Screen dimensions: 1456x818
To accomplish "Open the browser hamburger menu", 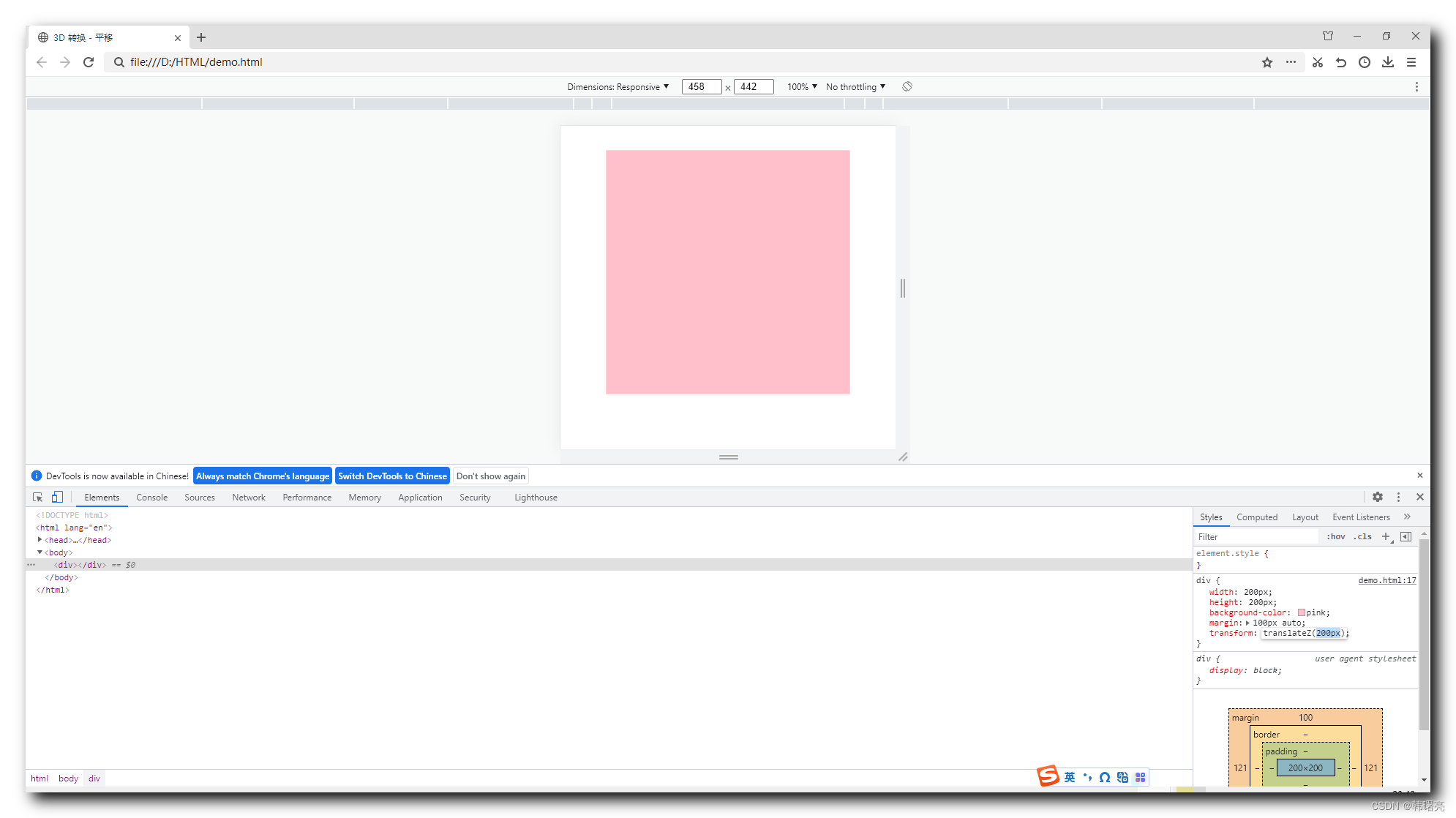I will point(1411,62).
